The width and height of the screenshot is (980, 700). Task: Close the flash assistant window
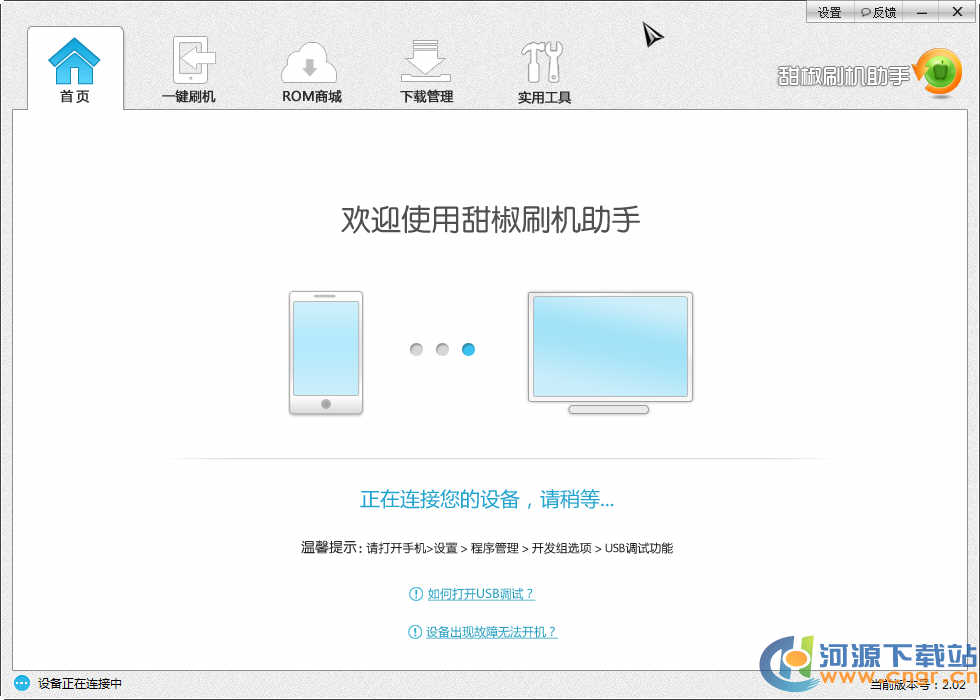pyautogui.click(x=957, y=11)
